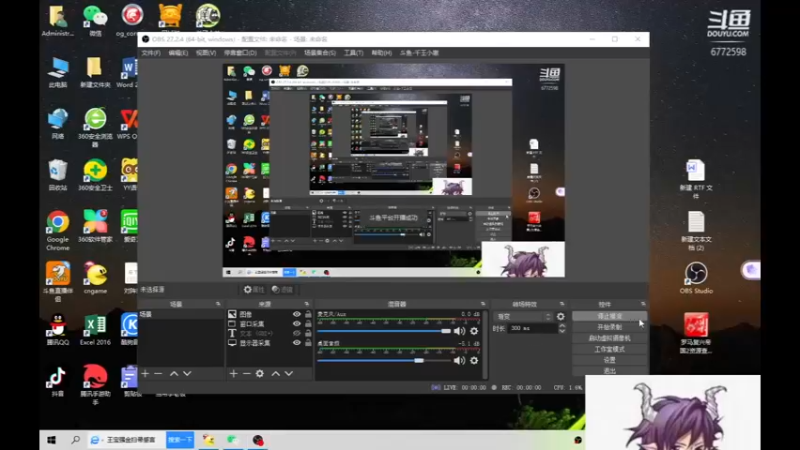This screenshot has width=800, height=450.
Task: Open 麦克风/Aux audio settings gear
Action: tap(474, 331)
